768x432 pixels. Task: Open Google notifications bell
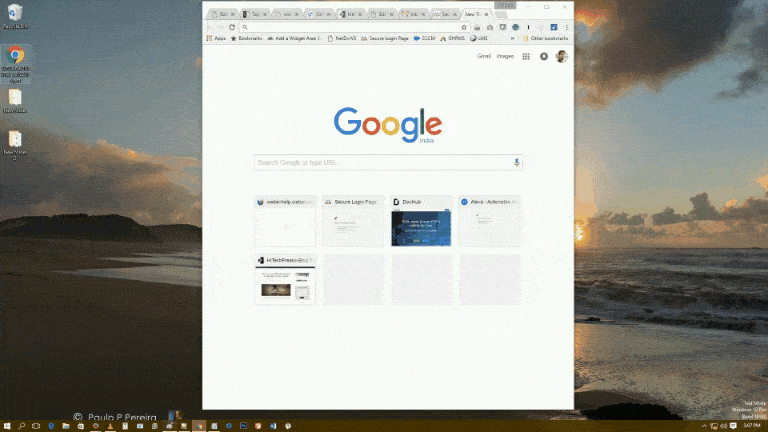544,56
